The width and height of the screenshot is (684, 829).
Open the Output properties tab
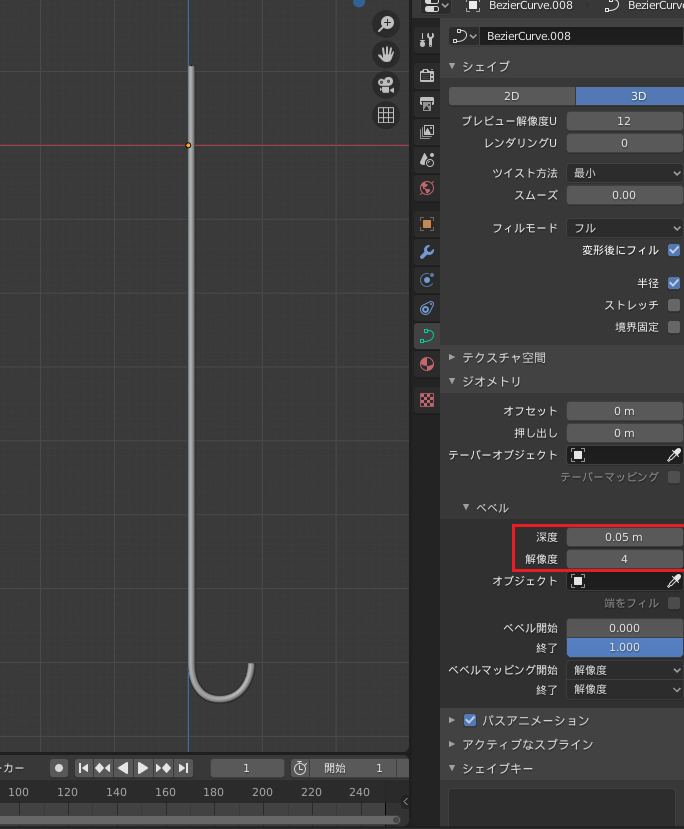[427, 103]
